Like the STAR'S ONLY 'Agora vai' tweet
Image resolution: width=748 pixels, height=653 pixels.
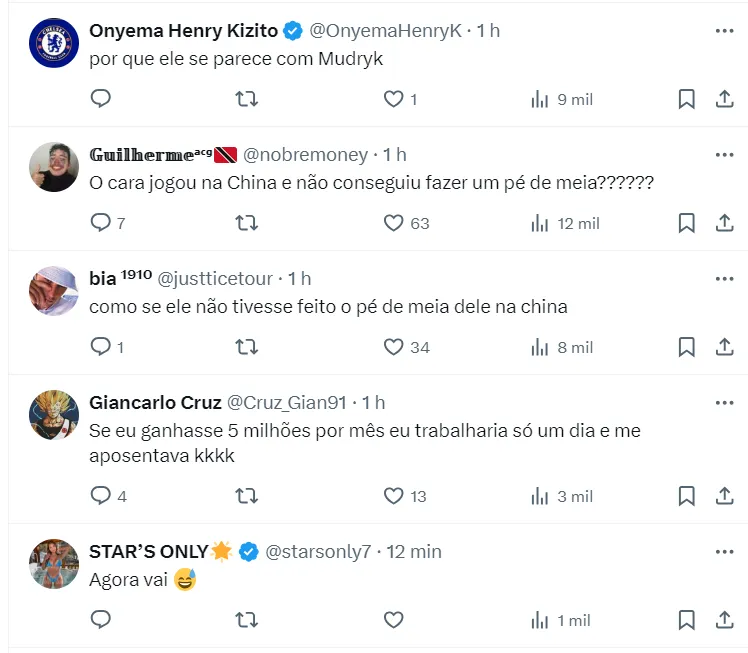pyautogui.click(x=394, y=620)
